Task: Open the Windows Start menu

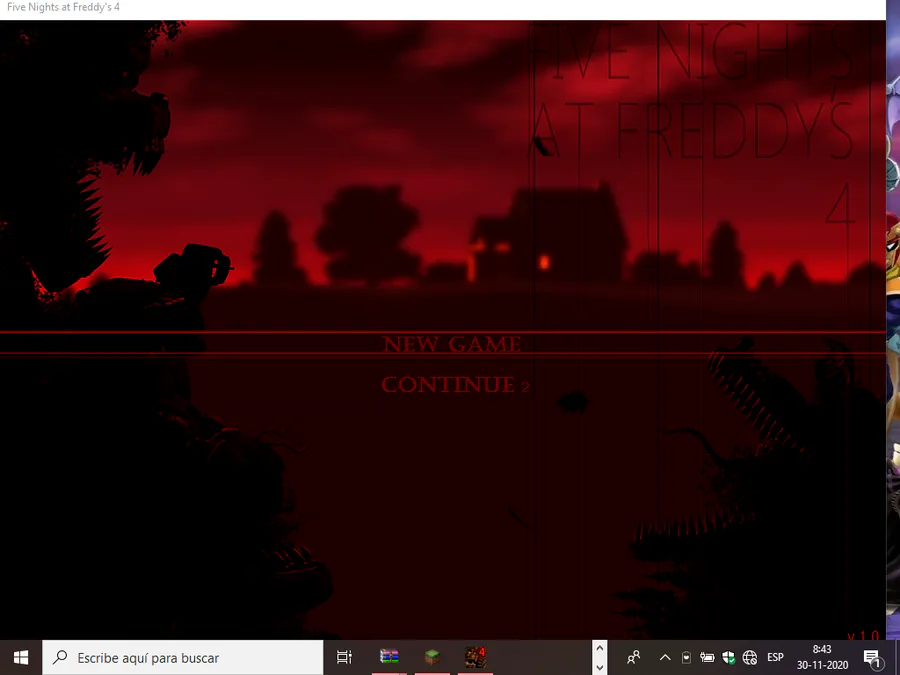Action: point(21,657)
